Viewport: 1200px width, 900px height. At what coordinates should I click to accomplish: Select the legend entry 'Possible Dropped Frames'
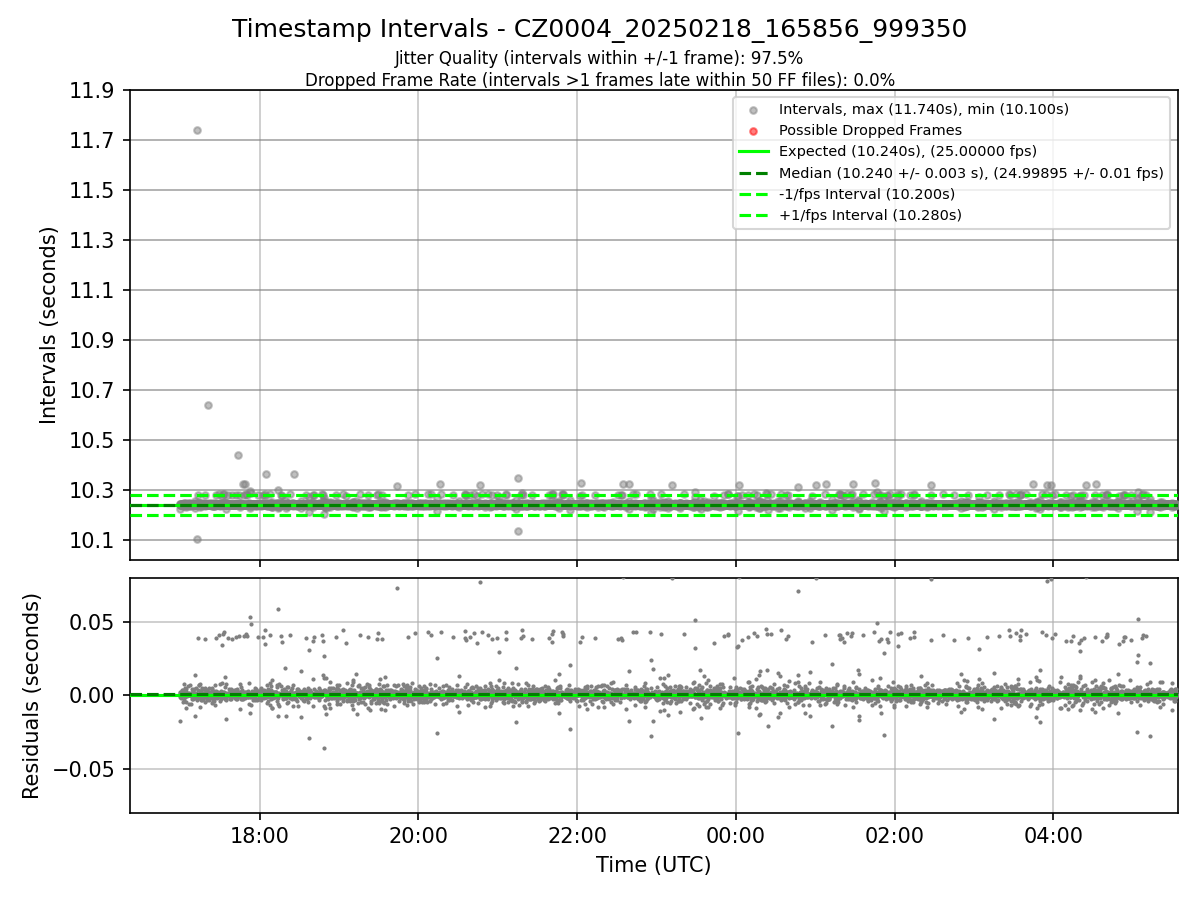pos(870,130)
